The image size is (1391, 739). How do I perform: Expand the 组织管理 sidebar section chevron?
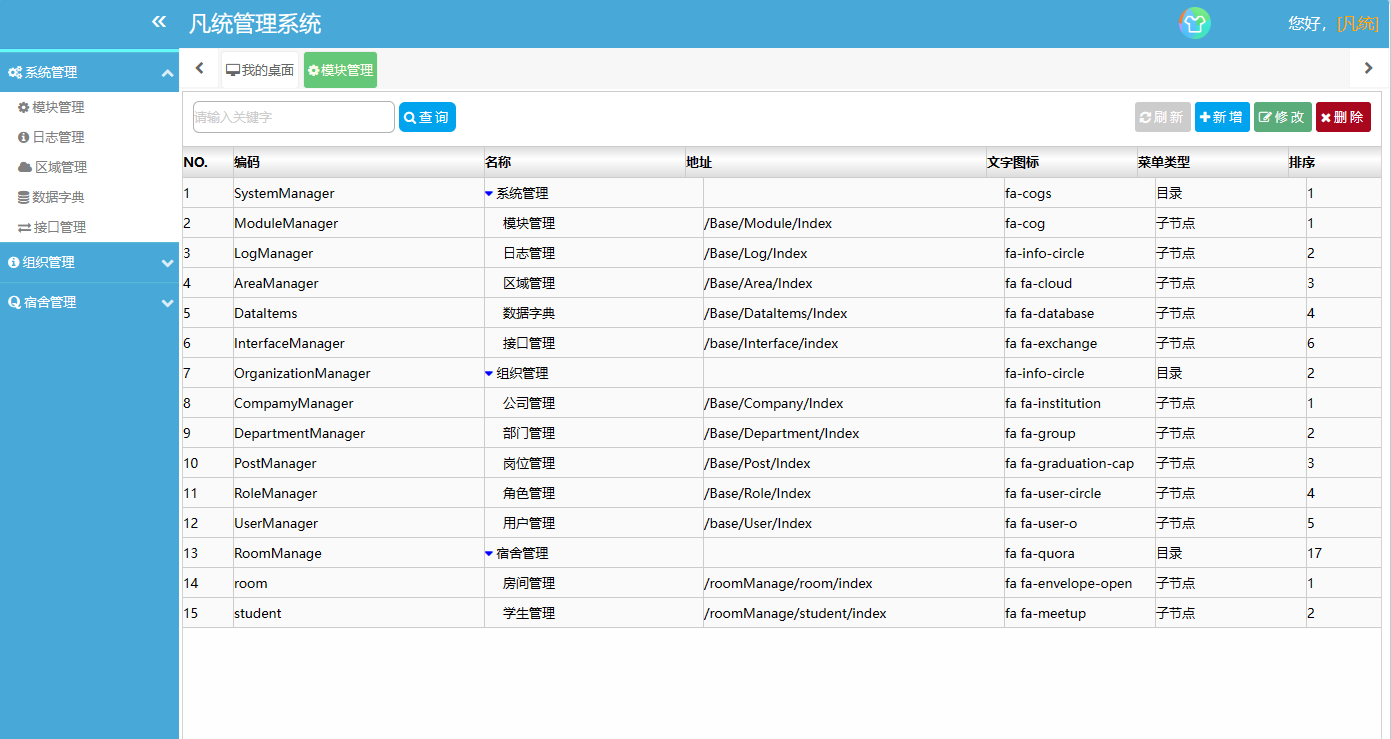click(167, 263)
